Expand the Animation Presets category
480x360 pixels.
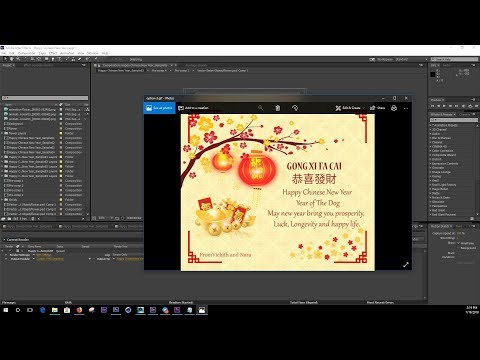[431, 125]
